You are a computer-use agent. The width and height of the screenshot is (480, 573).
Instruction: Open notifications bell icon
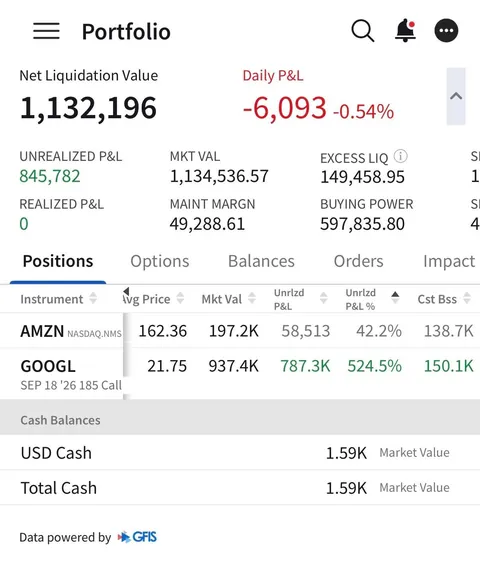click(x=405, y=31)
